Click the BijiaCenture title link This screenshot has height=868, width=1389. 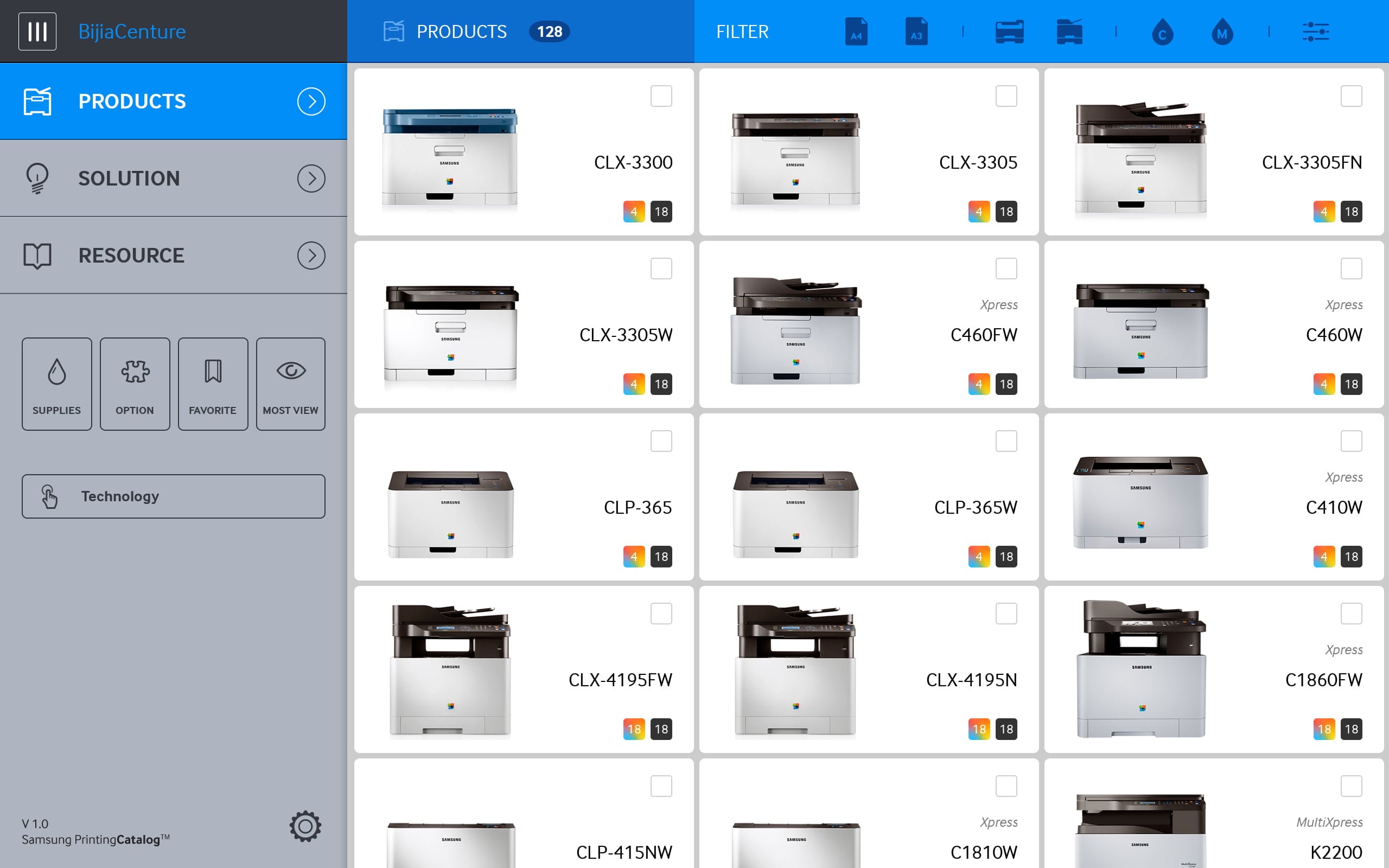[x=132, y=31]
